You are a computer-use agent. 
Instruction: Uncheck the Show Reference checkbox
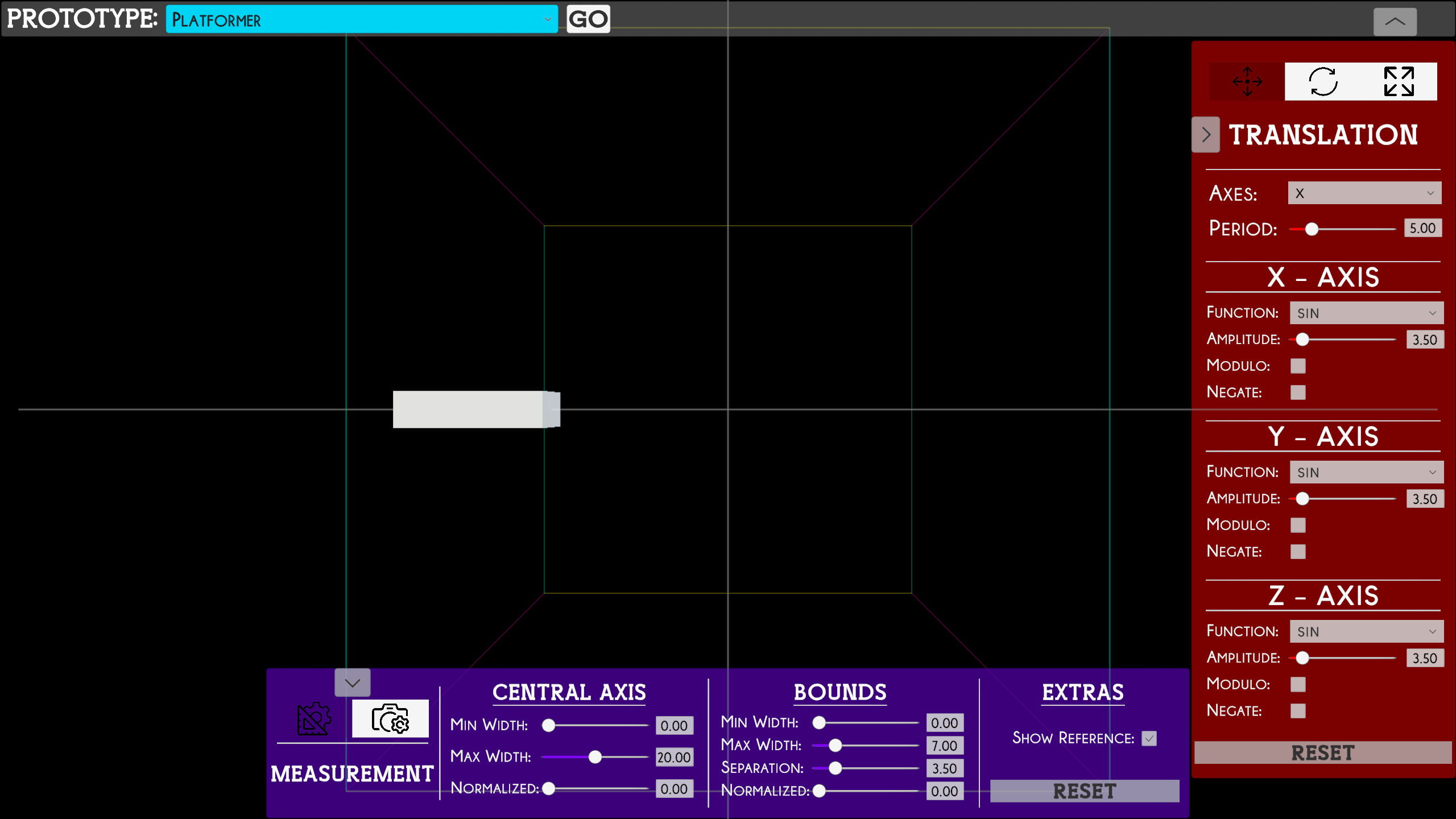1149,738
